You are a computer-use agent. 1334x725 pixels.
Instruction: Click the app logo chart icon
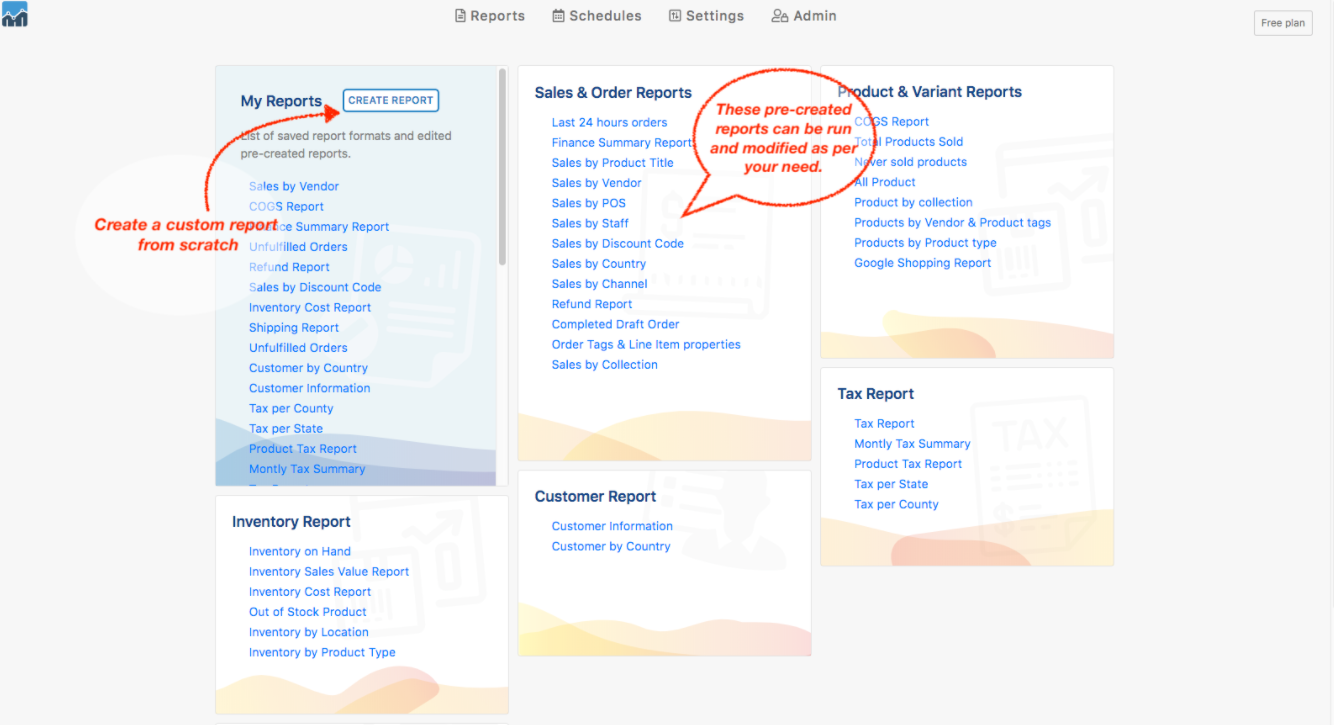[x=15, y=14]
